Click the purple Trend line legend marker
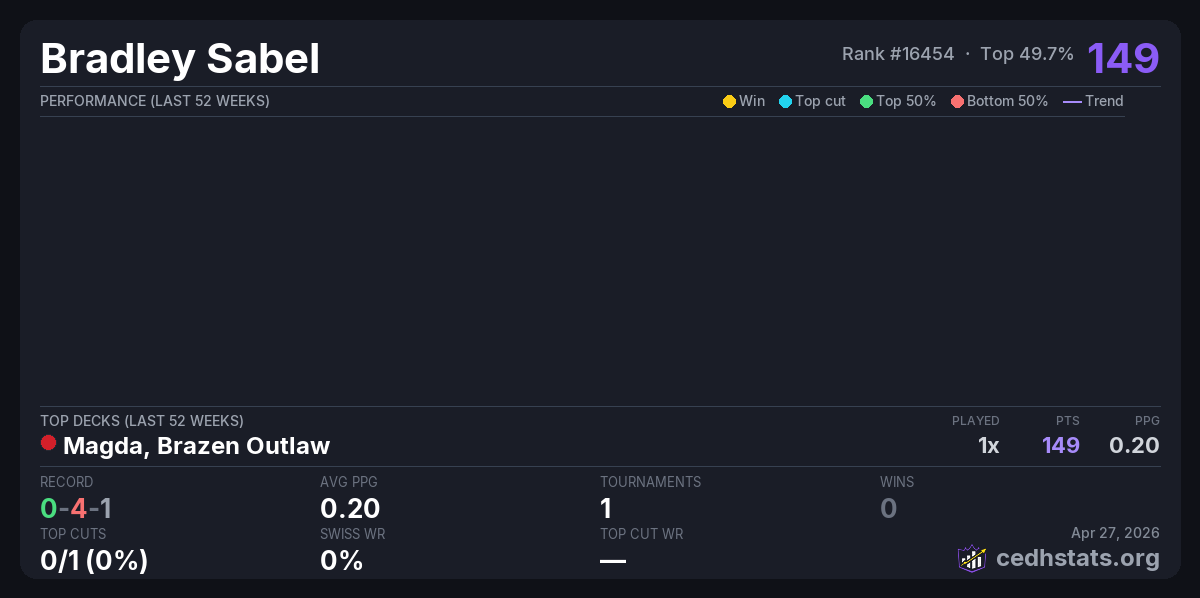Screen dimensions: 1200x598 [x=1072, y=101]
